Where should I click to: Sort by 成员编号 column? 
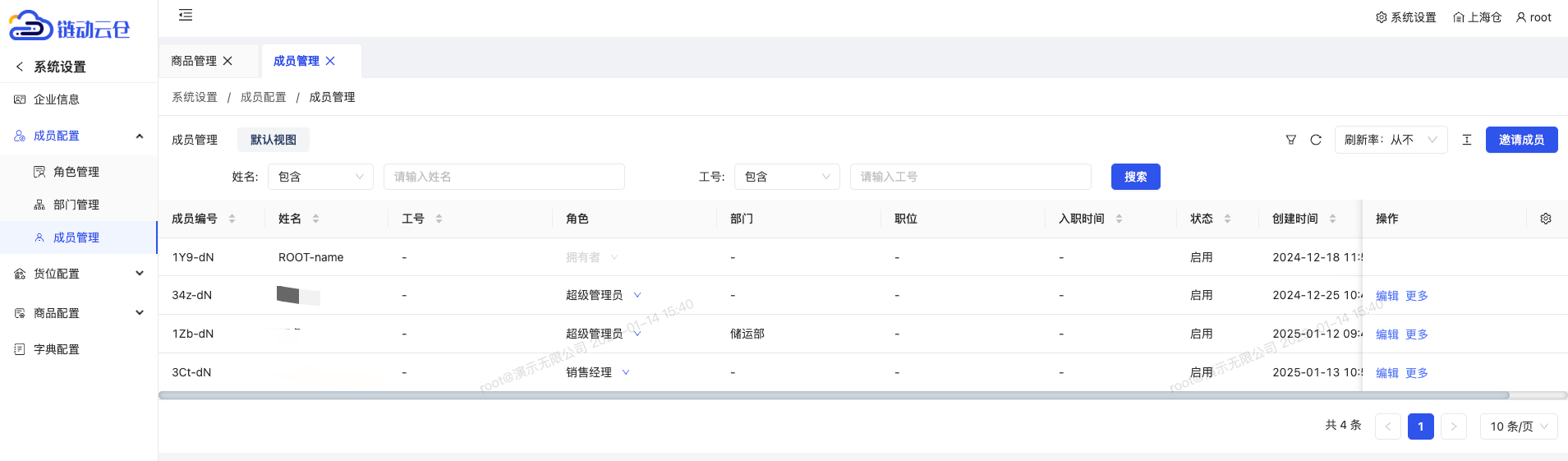(232, 219)
